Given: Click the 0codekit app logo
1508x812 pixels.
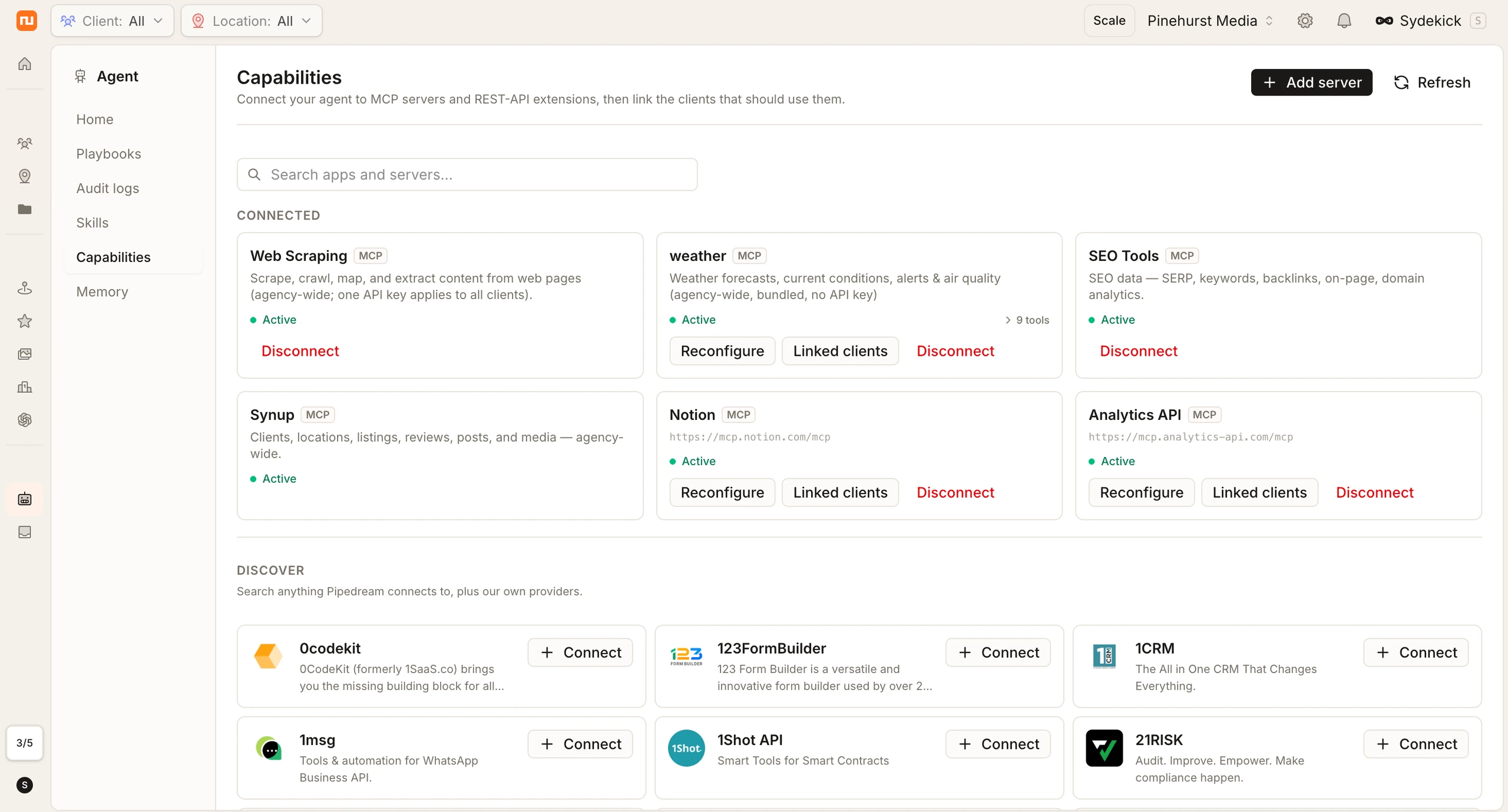Looking at the screenshot, I should click(x=268, y=655).
